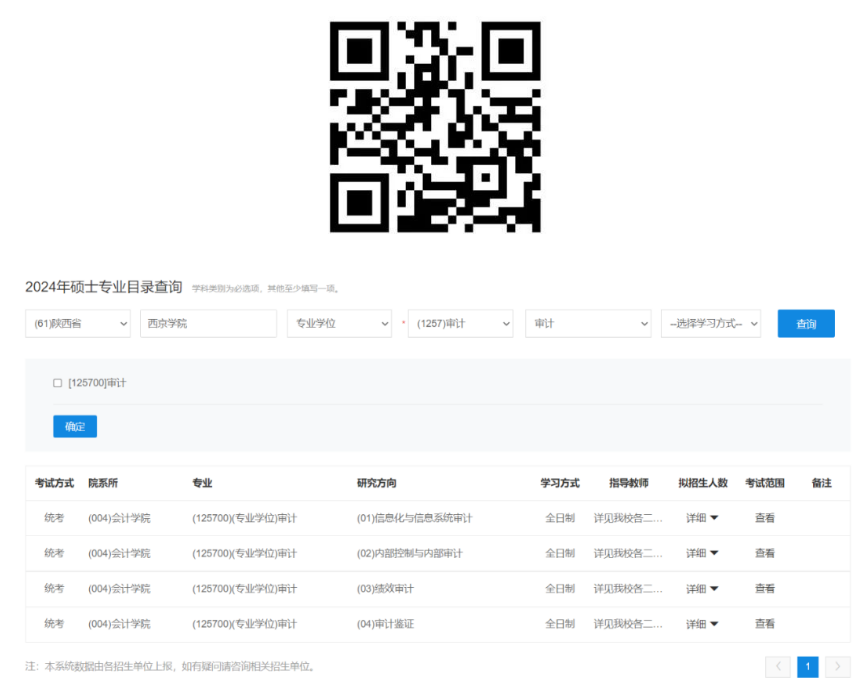Screen dimensions: 860x692
Task: Click 查看 link for 内部控制与内部审计 row
Action: [765, 553]
